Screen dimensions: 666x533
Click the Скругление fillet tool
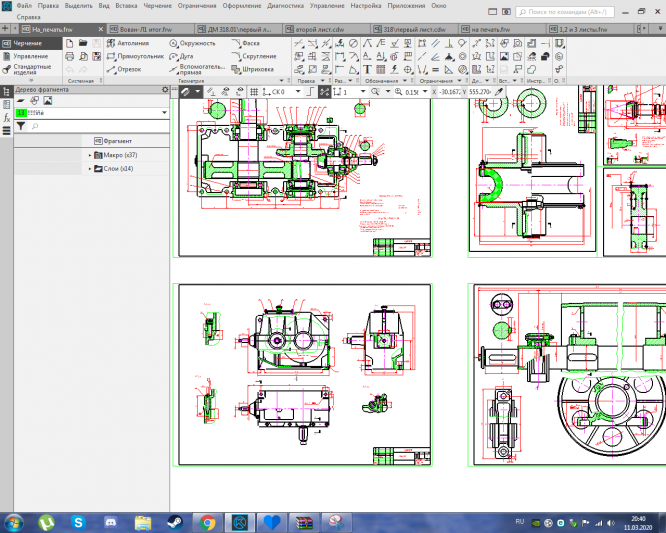click(253, 57)
